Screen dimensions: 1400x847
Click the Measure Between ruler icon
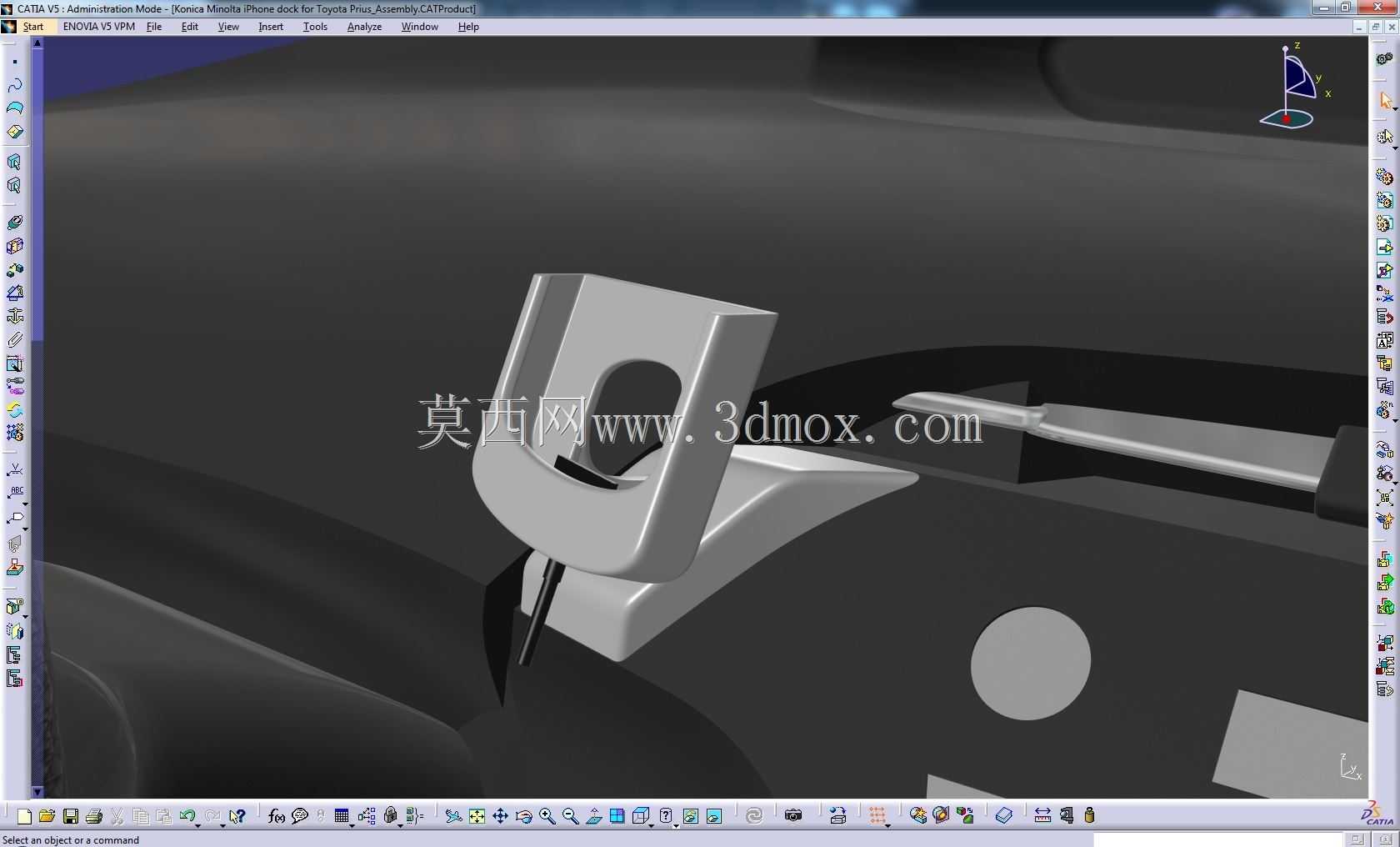1042,815
